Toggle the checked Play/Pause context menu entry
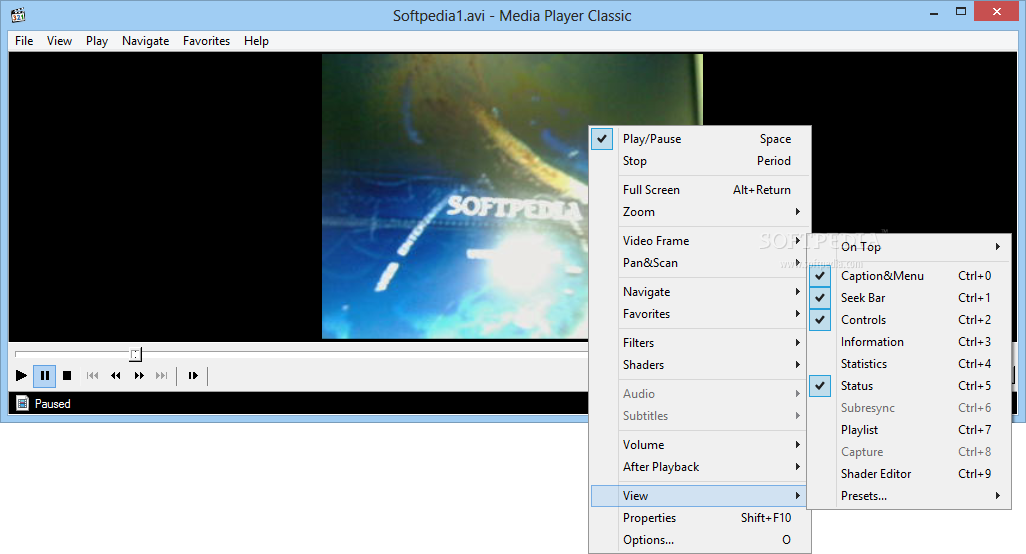The width and height of the screenshot is (1026, 554). tap(700, 139)
